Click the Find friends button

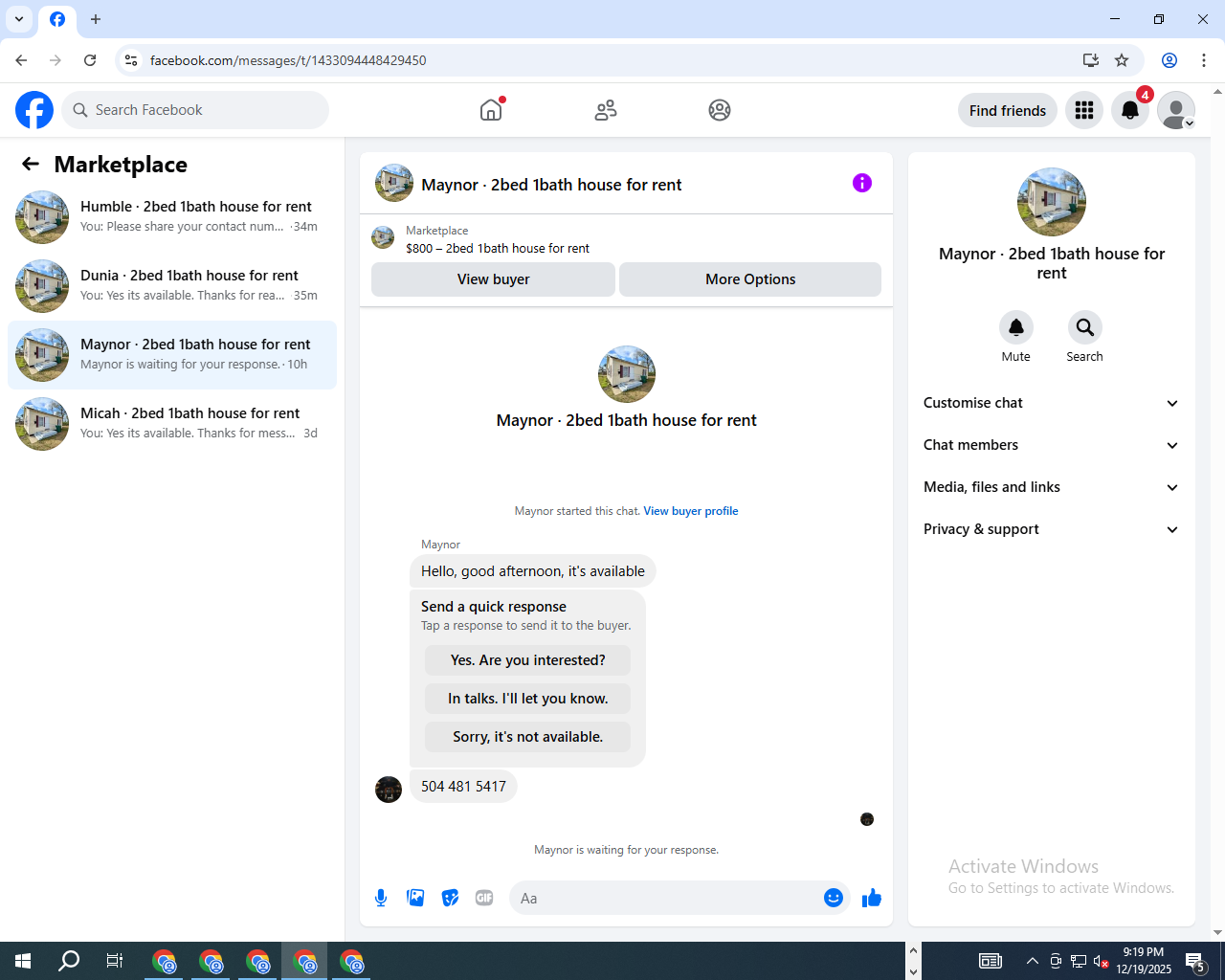(1008, 110)
